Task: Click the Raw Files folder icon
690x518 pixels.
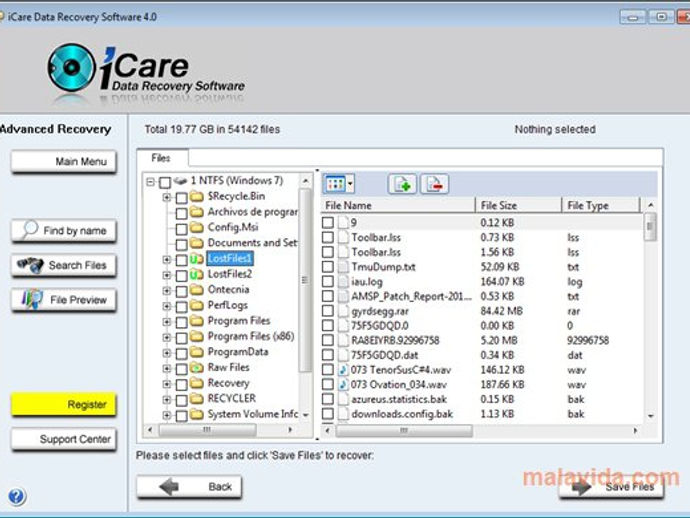Action: [x=196, y=367]
